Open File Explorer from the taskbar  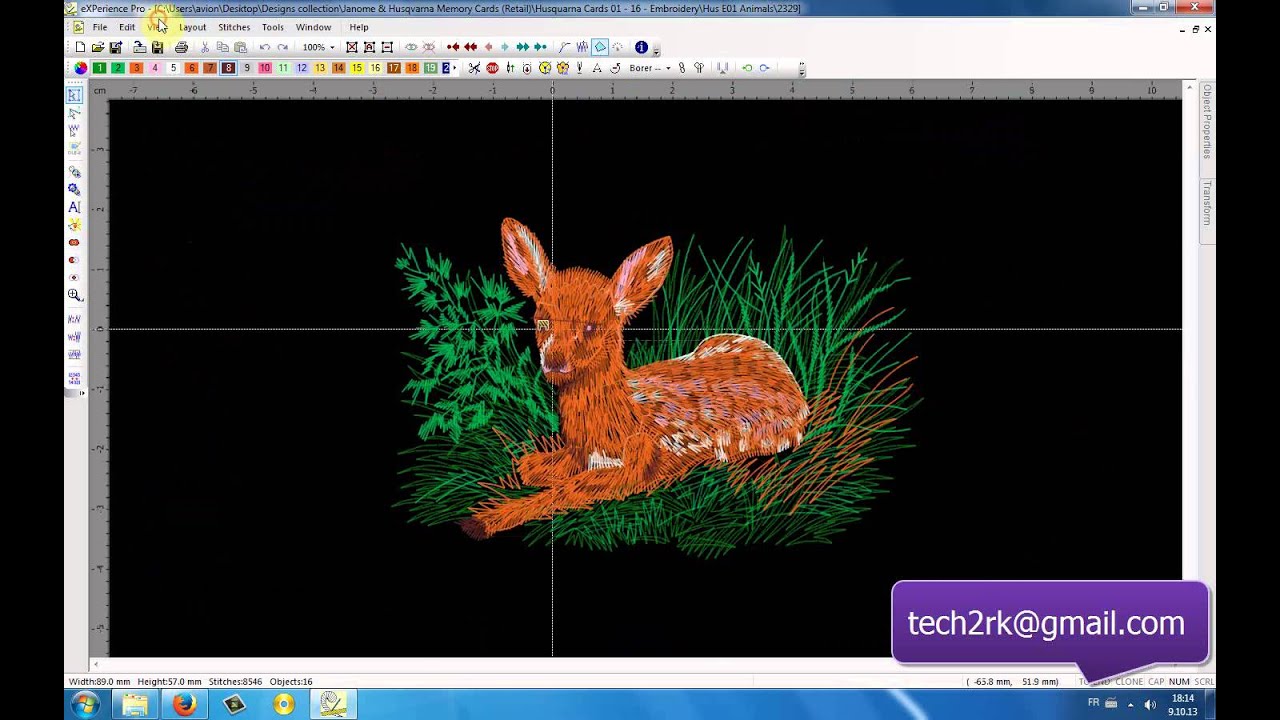click(x=135, y=705)
